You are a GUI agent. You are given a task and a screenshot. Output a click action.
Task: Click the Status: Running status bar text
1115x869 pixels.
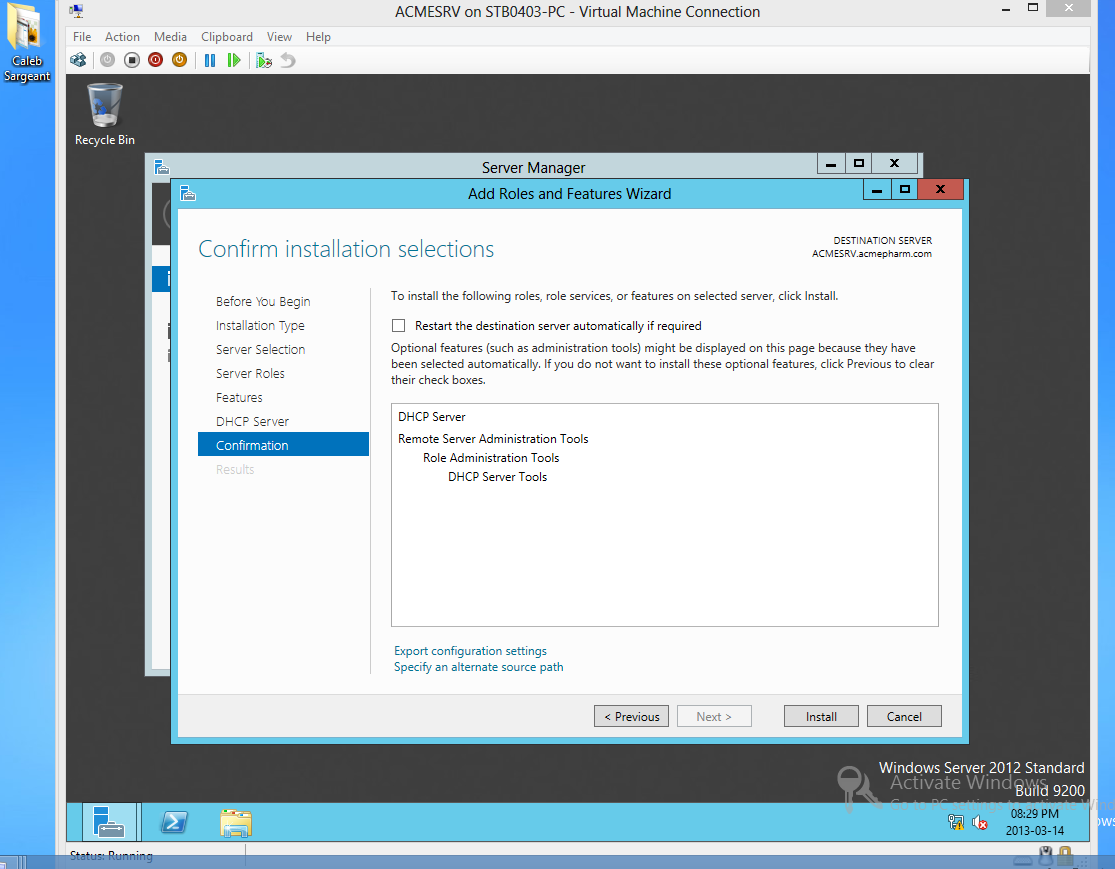111,855
